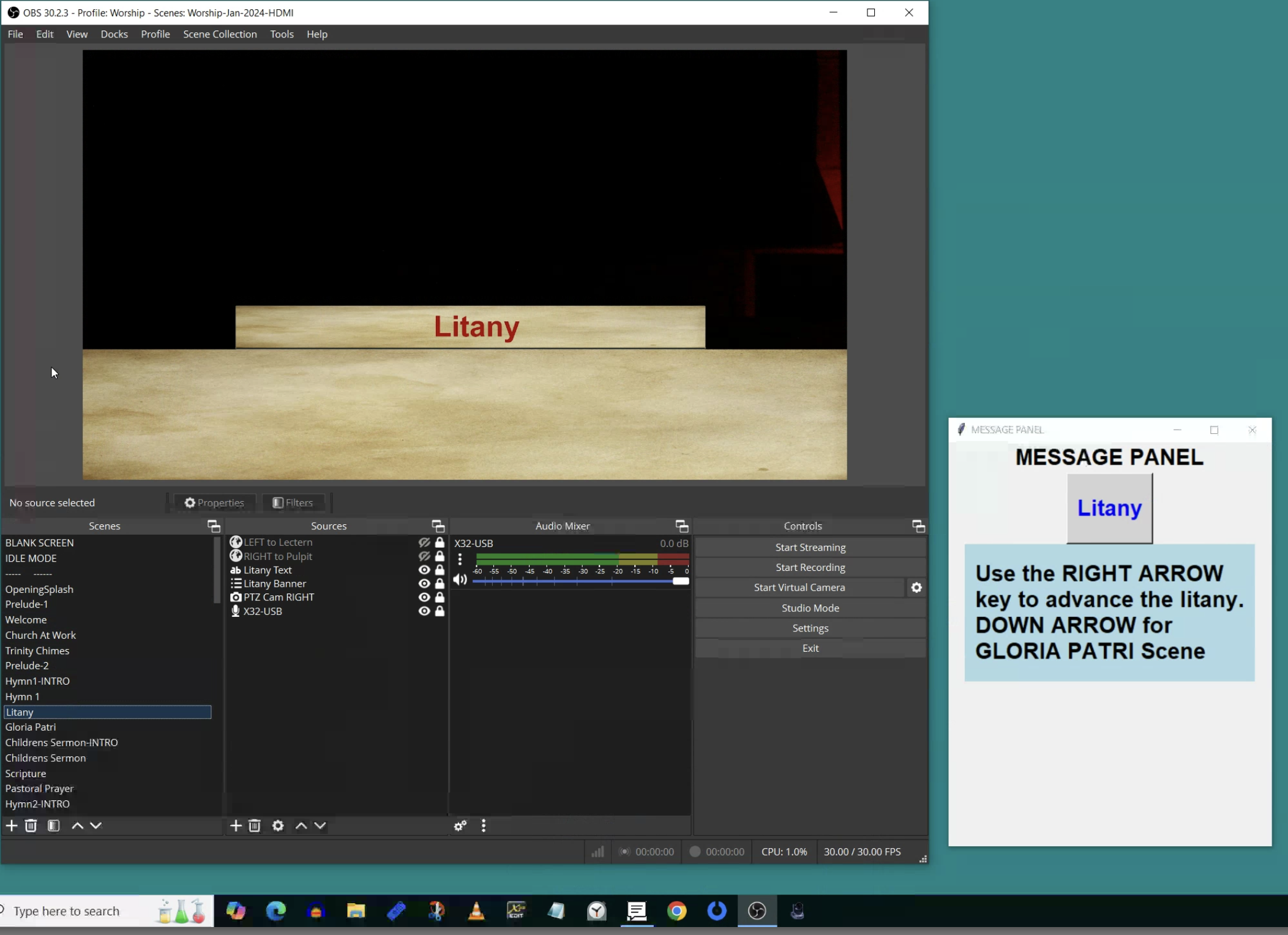Open advanced audio properties gears icon
This screenshot has height=935, width=1288.
point(460,825)
